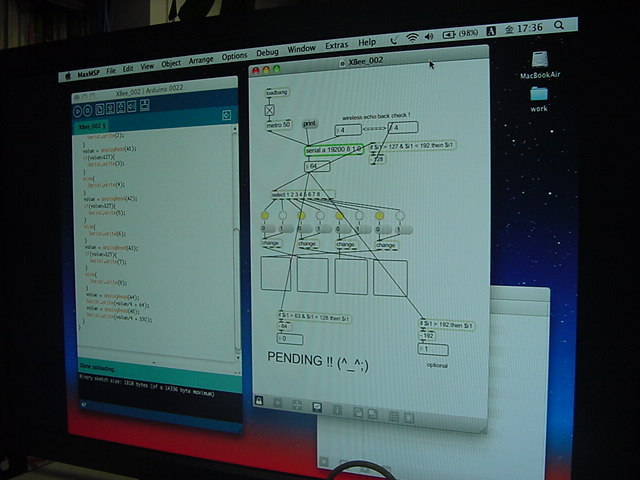Click the last 1 message box on the right

coord(405,230)
